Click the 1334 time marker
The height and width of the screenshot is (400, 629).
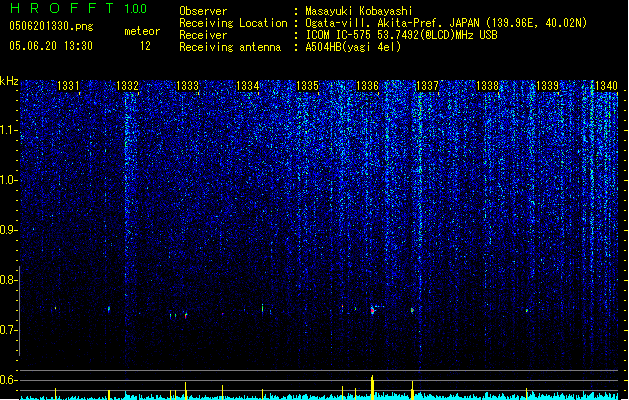pos(248,86)
